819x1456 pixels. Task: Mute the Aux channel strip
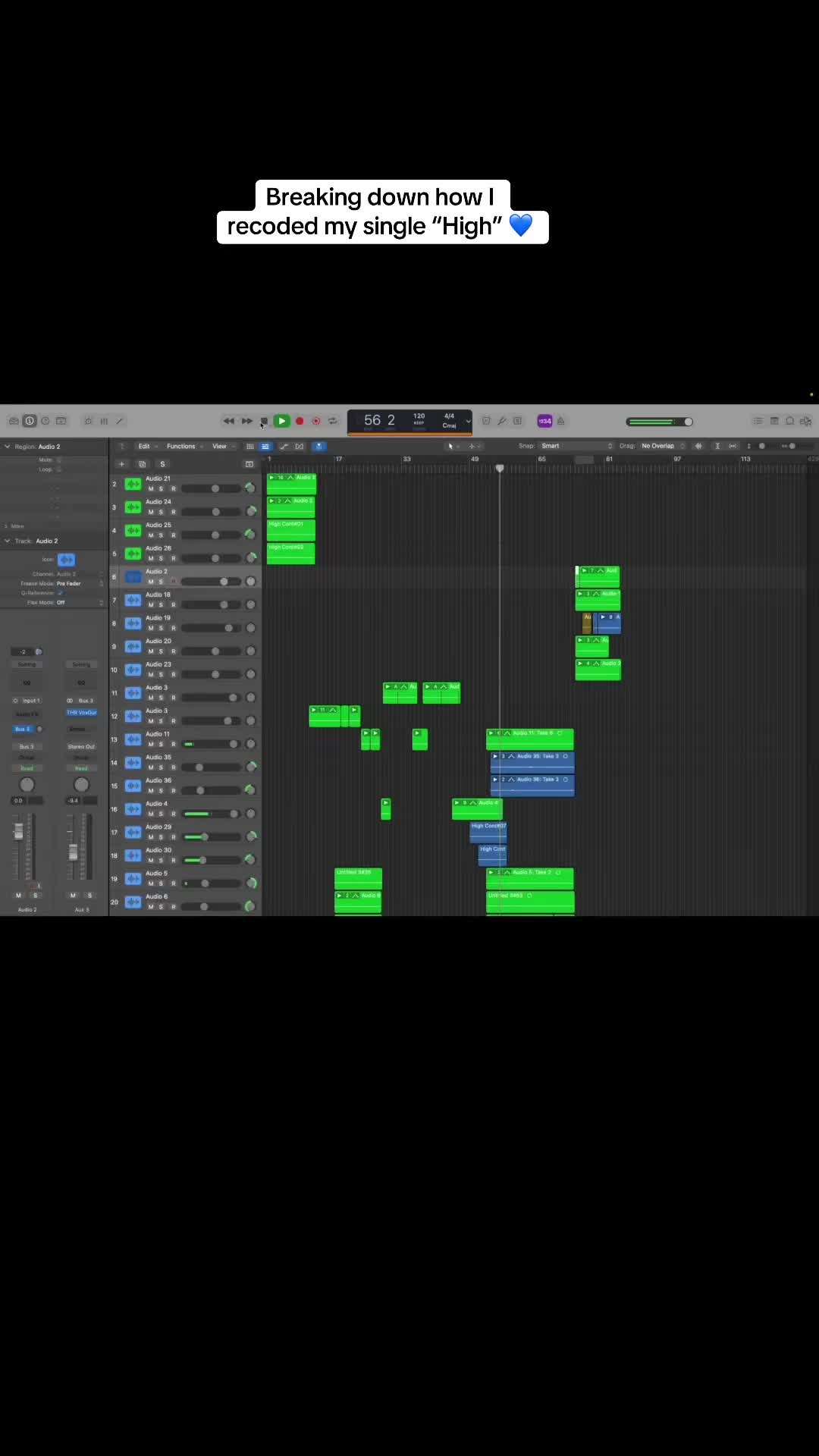pos(73,896)
